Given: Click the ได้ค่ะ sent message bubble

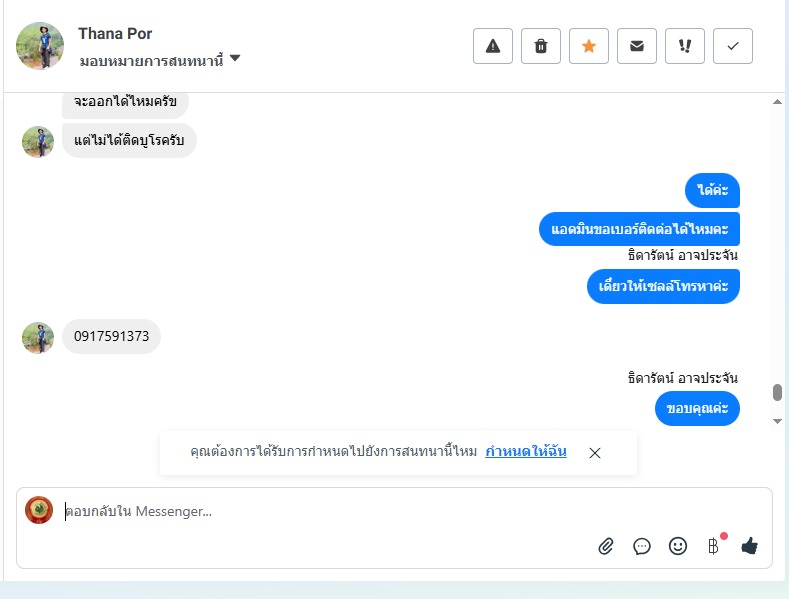Looking at the screenshot, I should [713, 190].
